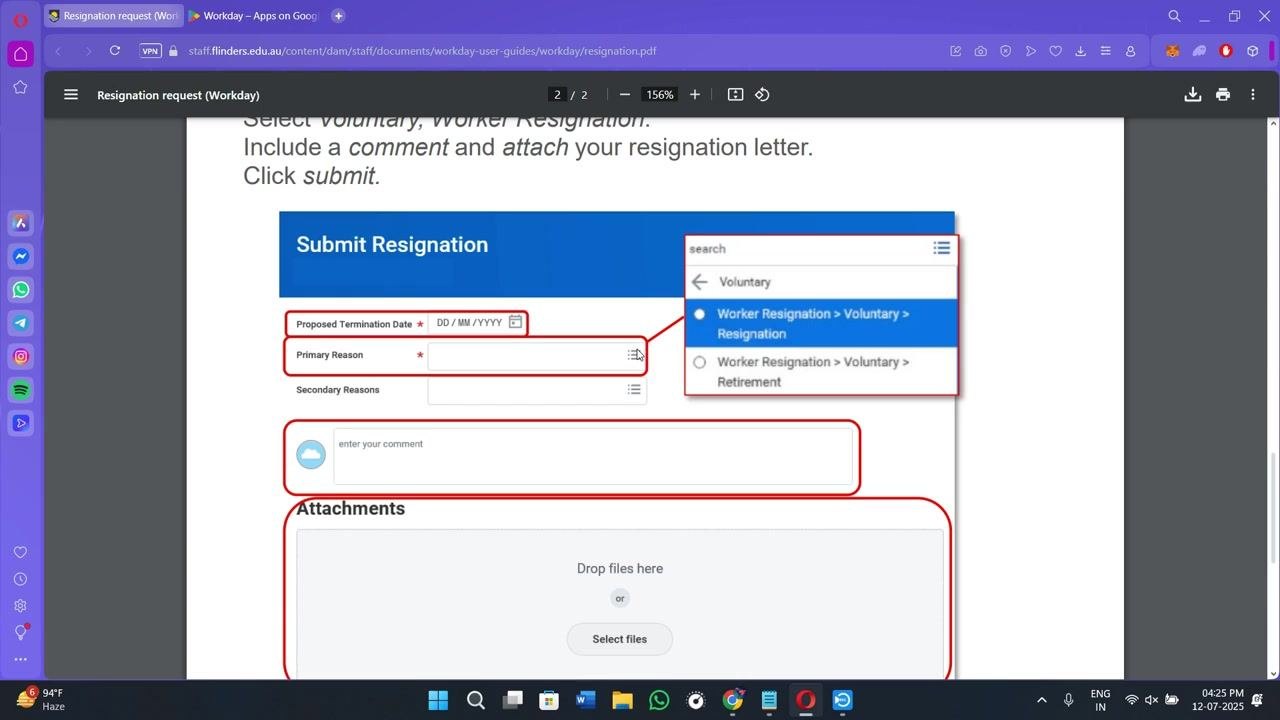The height and width of the screenshot is (720, 1280).
Task: Open WhatsApp in the Opera sidebar
Action: click(x=20, y=290)
